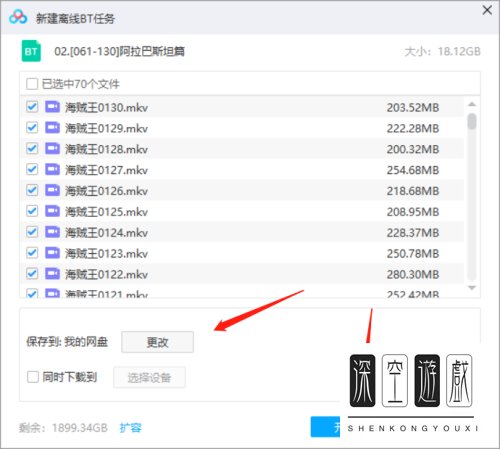Click the 大小: 18.12GB total size label
The width and height of the screenshot is (500, 449).
pos(442,51)
